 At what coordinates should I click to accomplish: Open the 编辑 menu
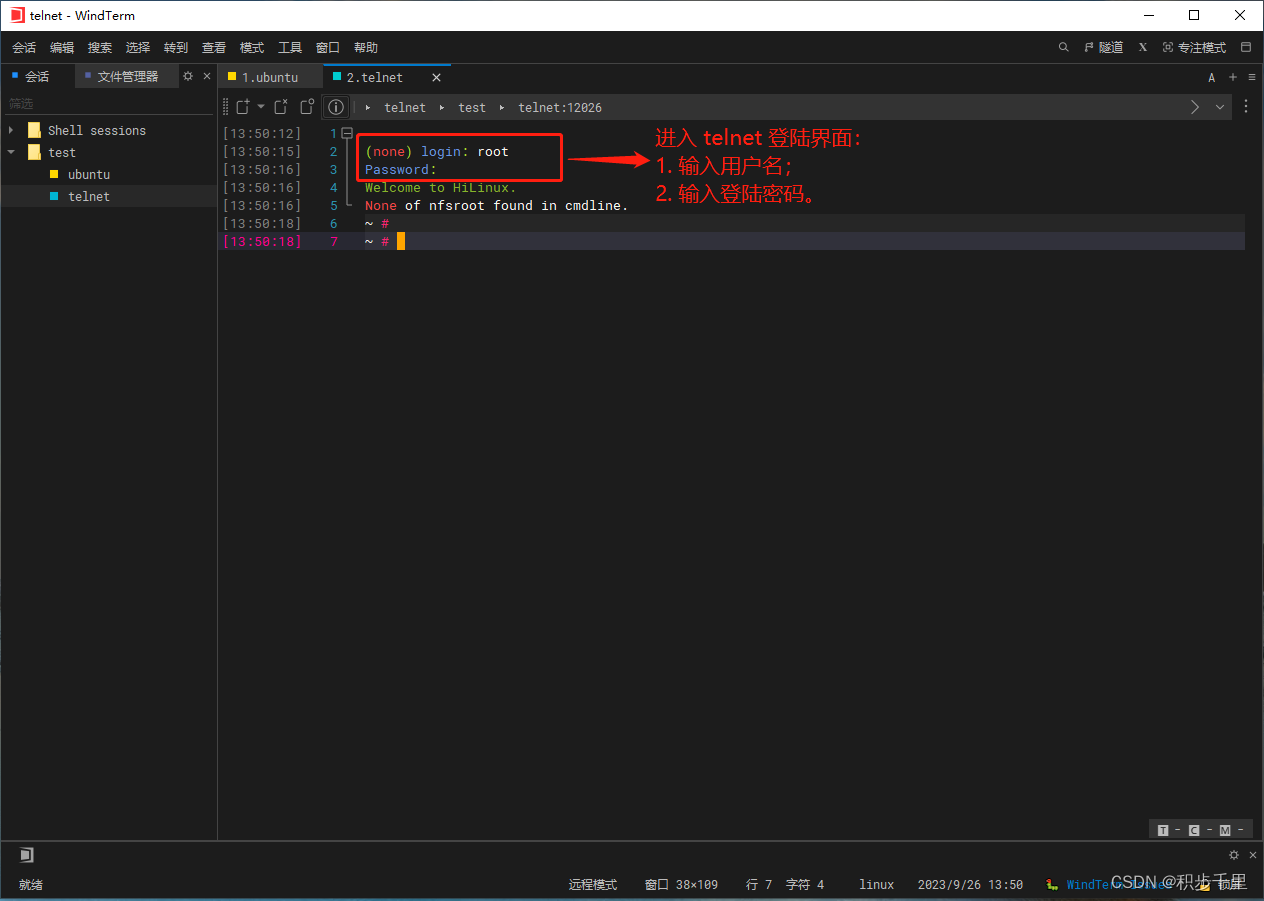tap(62, 47)
